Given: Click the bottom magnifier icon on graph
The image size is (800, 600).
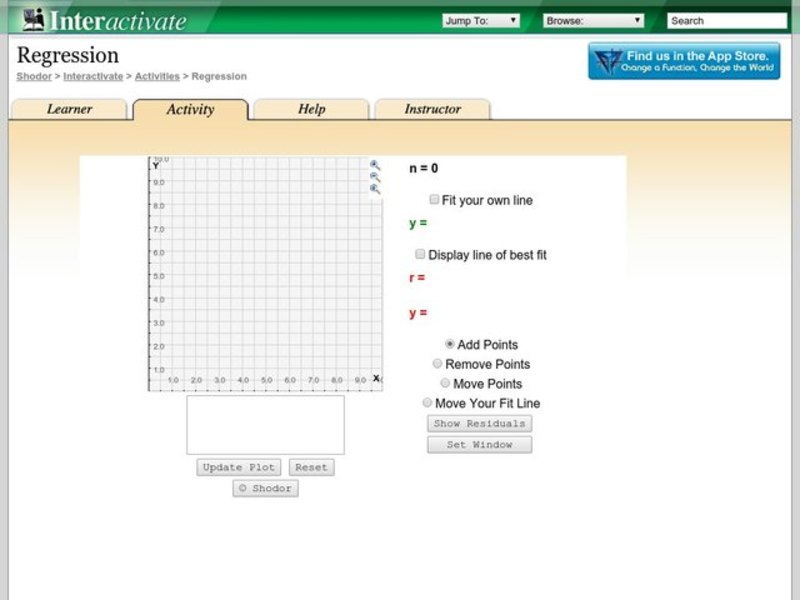Looking at the screenshot, I should click(x=375, y=189).
